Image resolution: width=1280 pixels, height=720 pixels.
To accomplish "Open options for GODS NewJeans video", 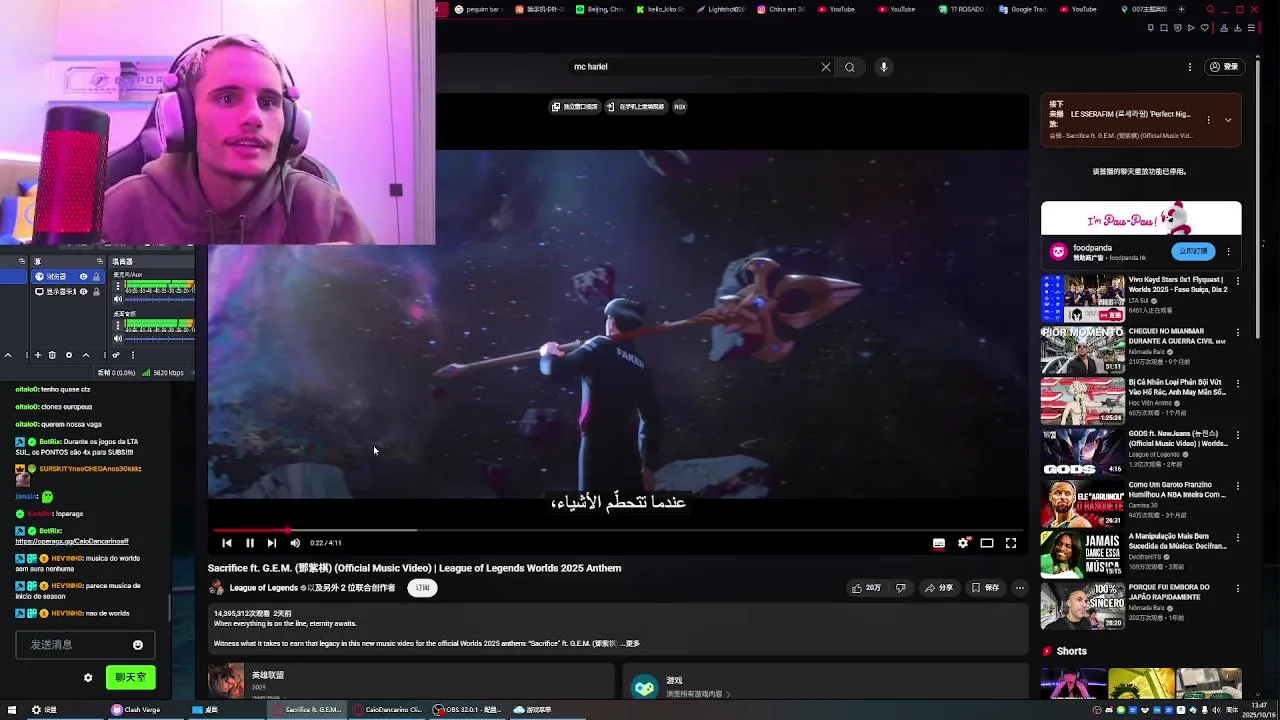I will click(x=1238, y=436).
